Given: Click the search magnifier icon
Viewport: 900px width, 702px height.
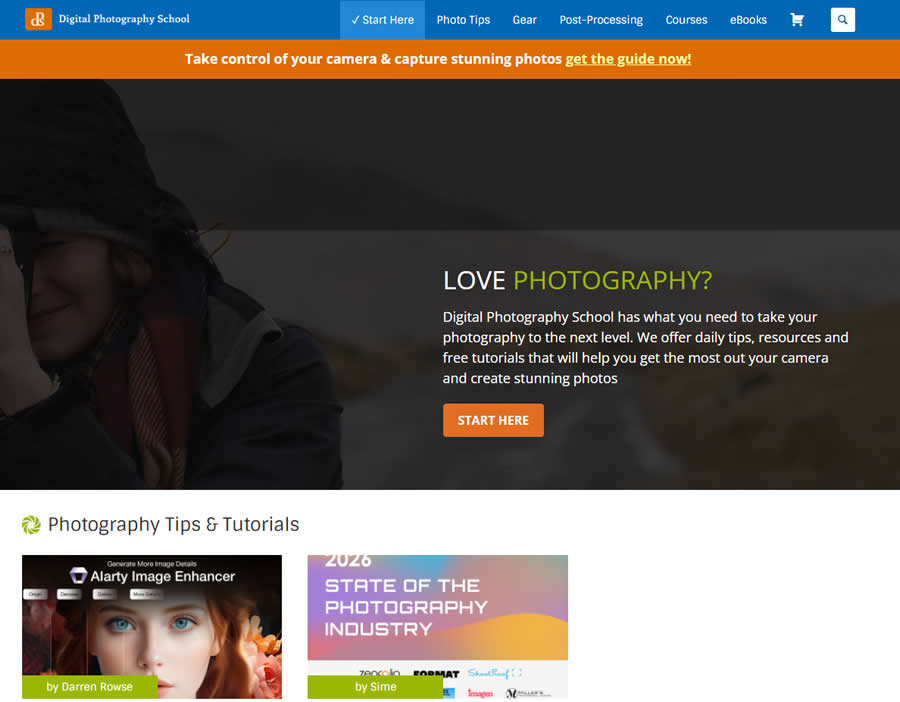Looking at the screenshot, I should tap(842, 19).
